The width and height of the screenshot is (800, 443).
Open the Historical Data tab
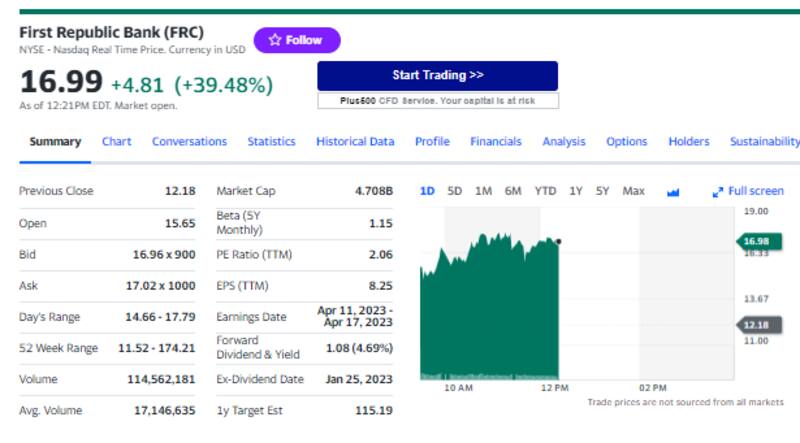355,142
